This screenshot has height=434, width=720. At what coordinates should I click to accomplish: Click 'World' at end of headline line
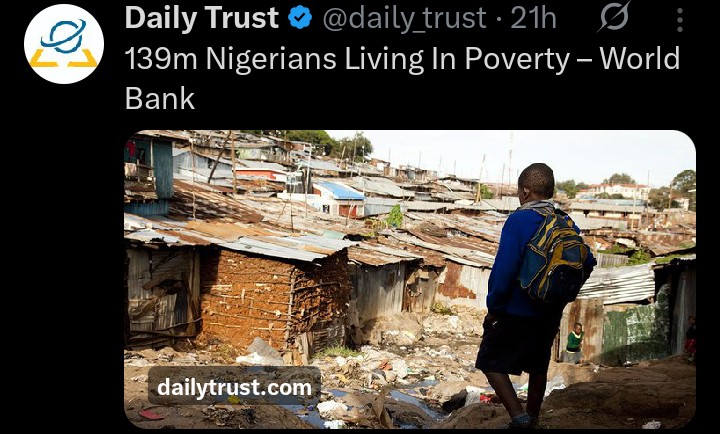[639, 58]
